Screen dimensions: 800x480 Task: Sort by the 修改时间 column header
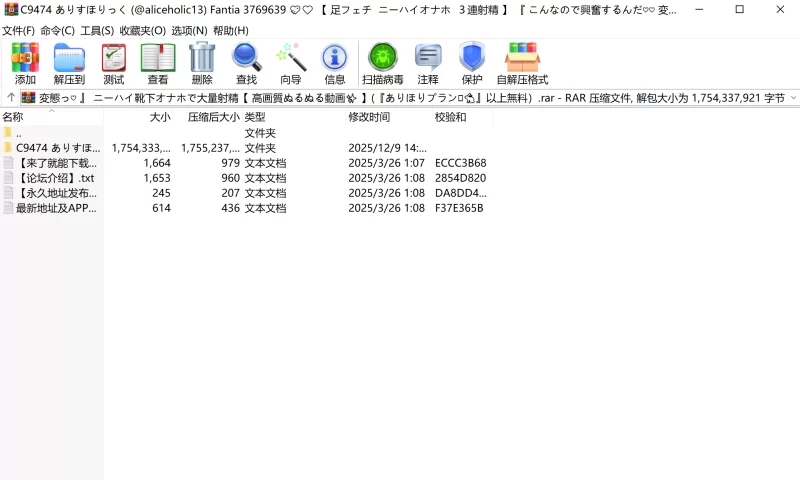click(x=369, y=117)
